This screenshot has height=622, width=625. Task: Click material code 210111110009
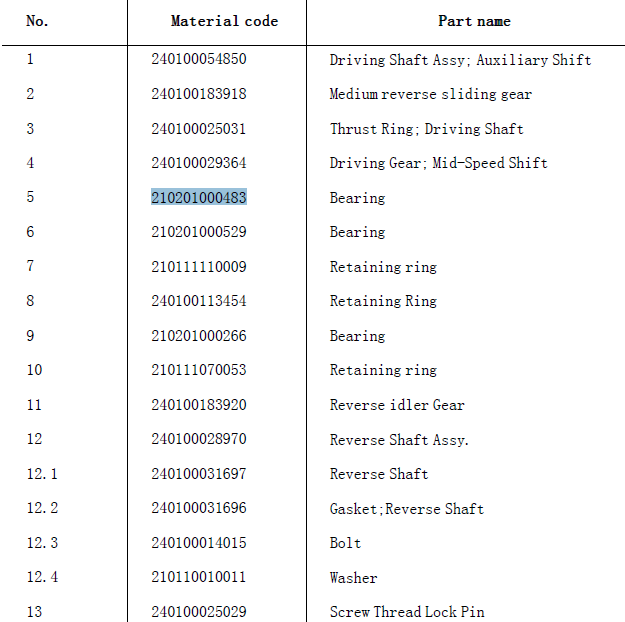(199, 266)
